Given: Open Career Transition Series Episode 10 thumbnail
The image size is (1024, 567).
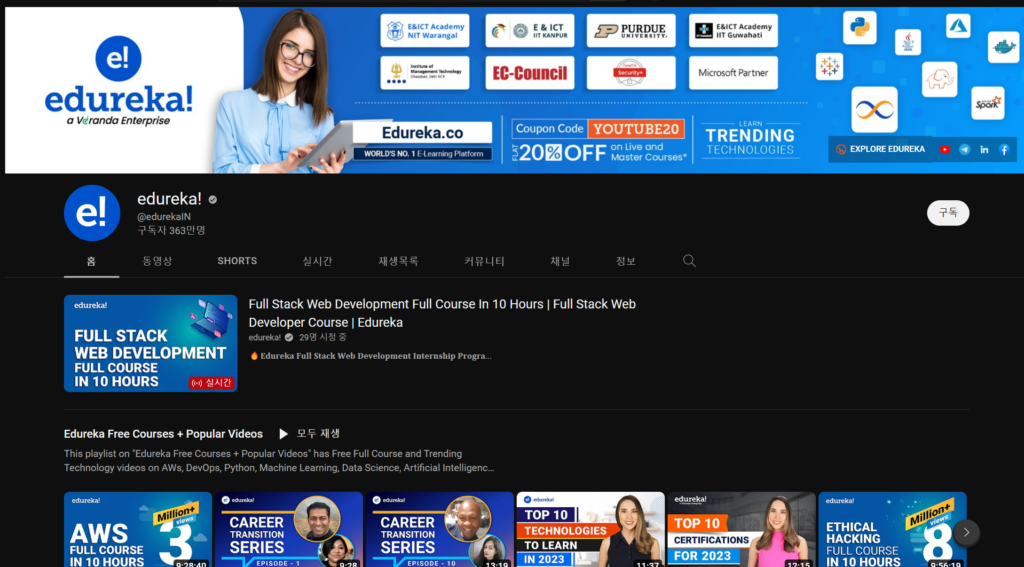Looking at the screenshot, I should pyautogui.click(x=440, y=529).
